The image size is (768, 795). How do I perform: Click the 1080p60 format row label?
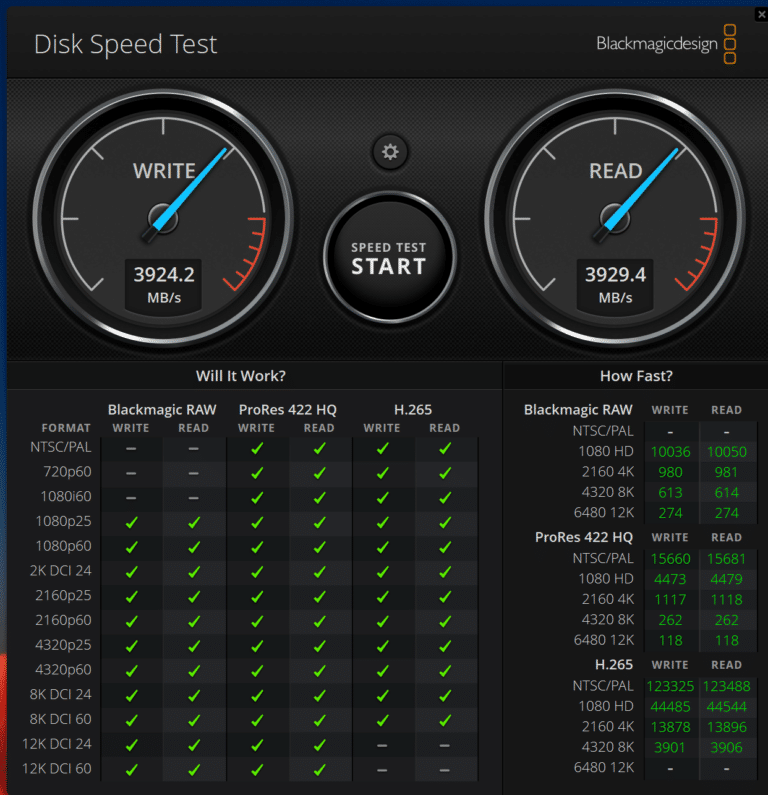(63, 546)
